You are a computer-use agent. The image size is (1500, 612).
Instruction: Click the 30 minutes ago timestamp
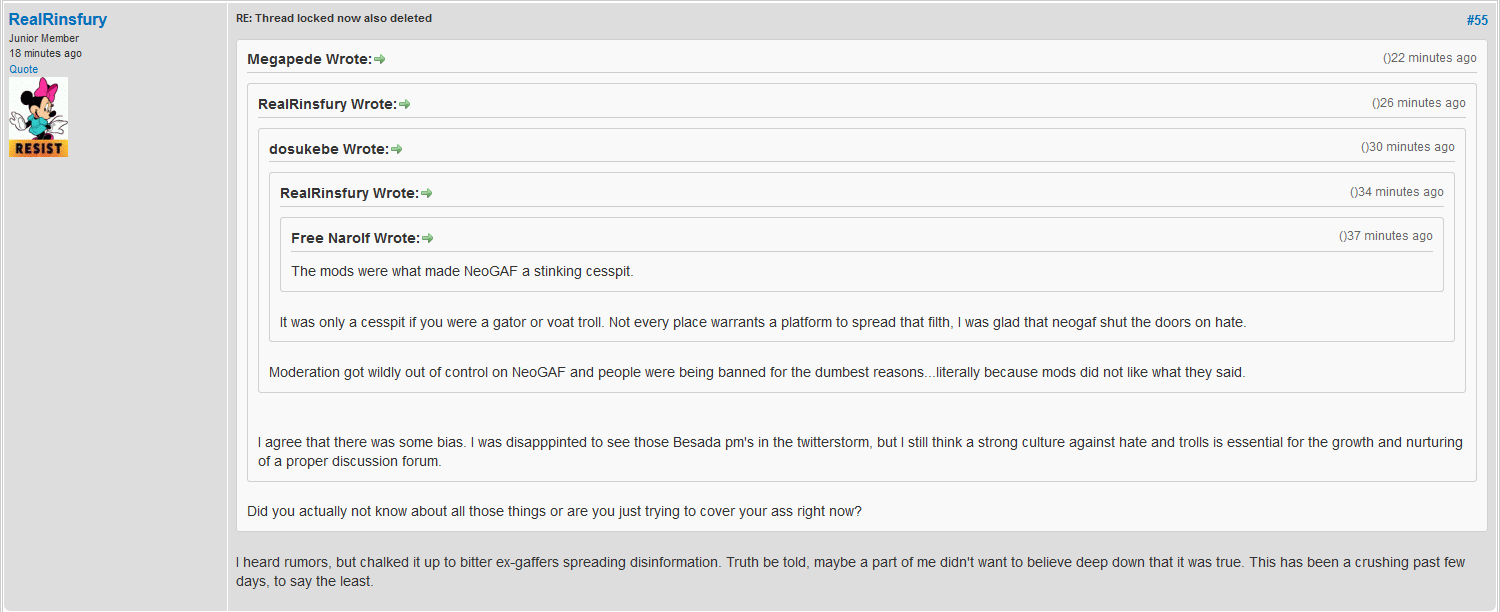(1412, 147)
